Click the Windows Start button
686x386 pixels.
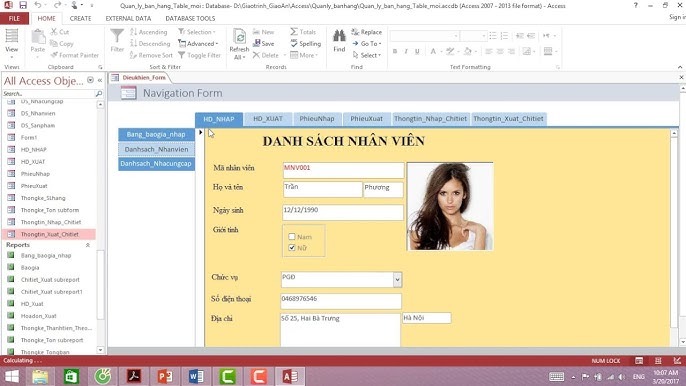11,376
